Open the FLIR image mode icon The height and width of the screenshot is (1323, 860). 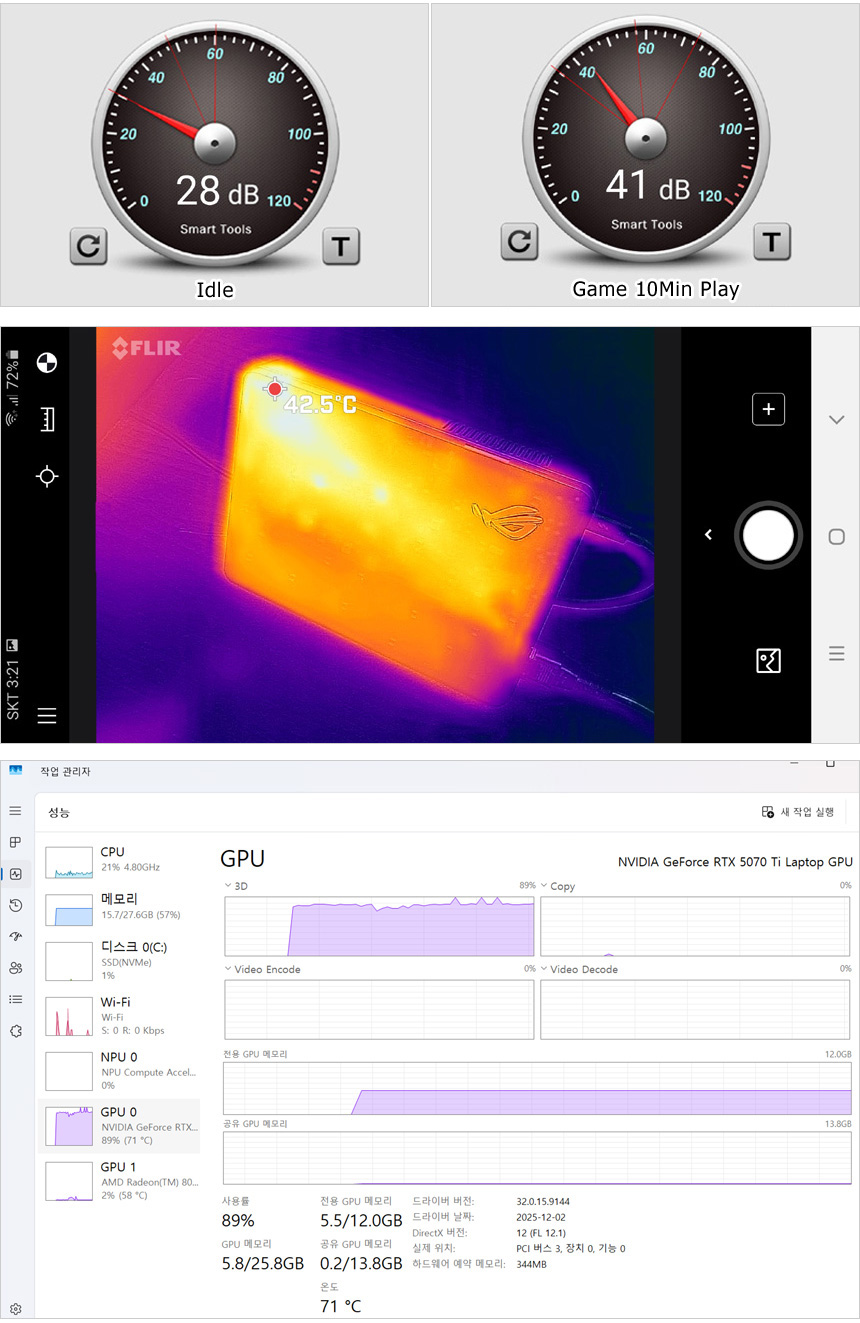pyautogui.click(x=768, y=661)
